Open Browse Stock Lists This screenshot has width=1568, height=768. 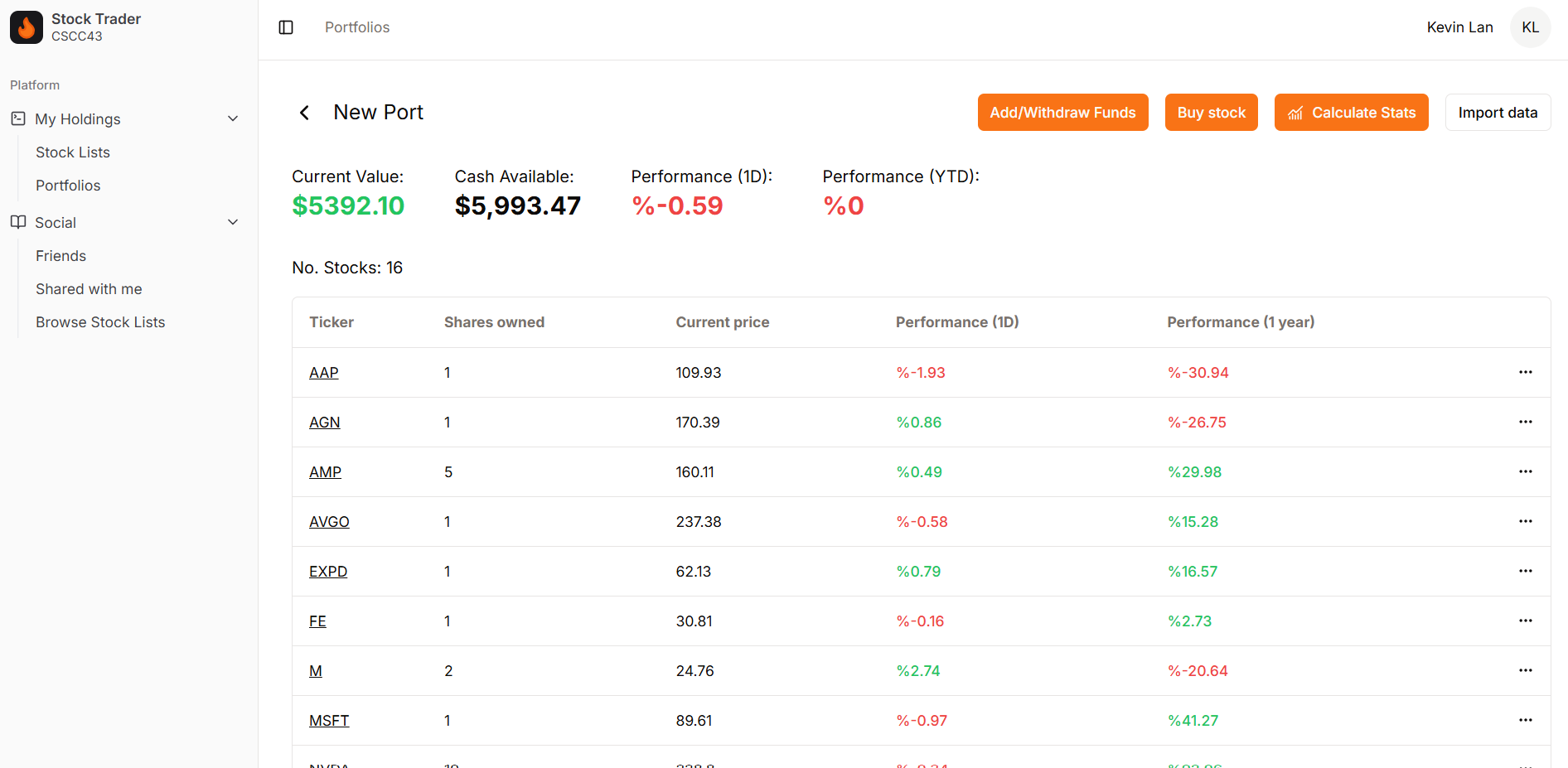pos(100,321)
